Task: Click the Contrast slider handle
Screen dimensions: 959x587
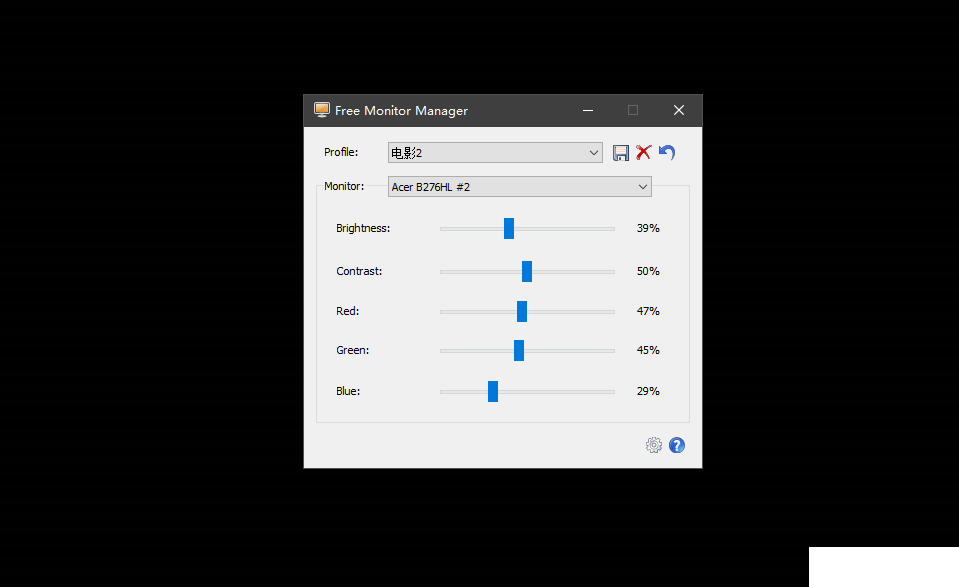Action: click(x=527, y=271)
